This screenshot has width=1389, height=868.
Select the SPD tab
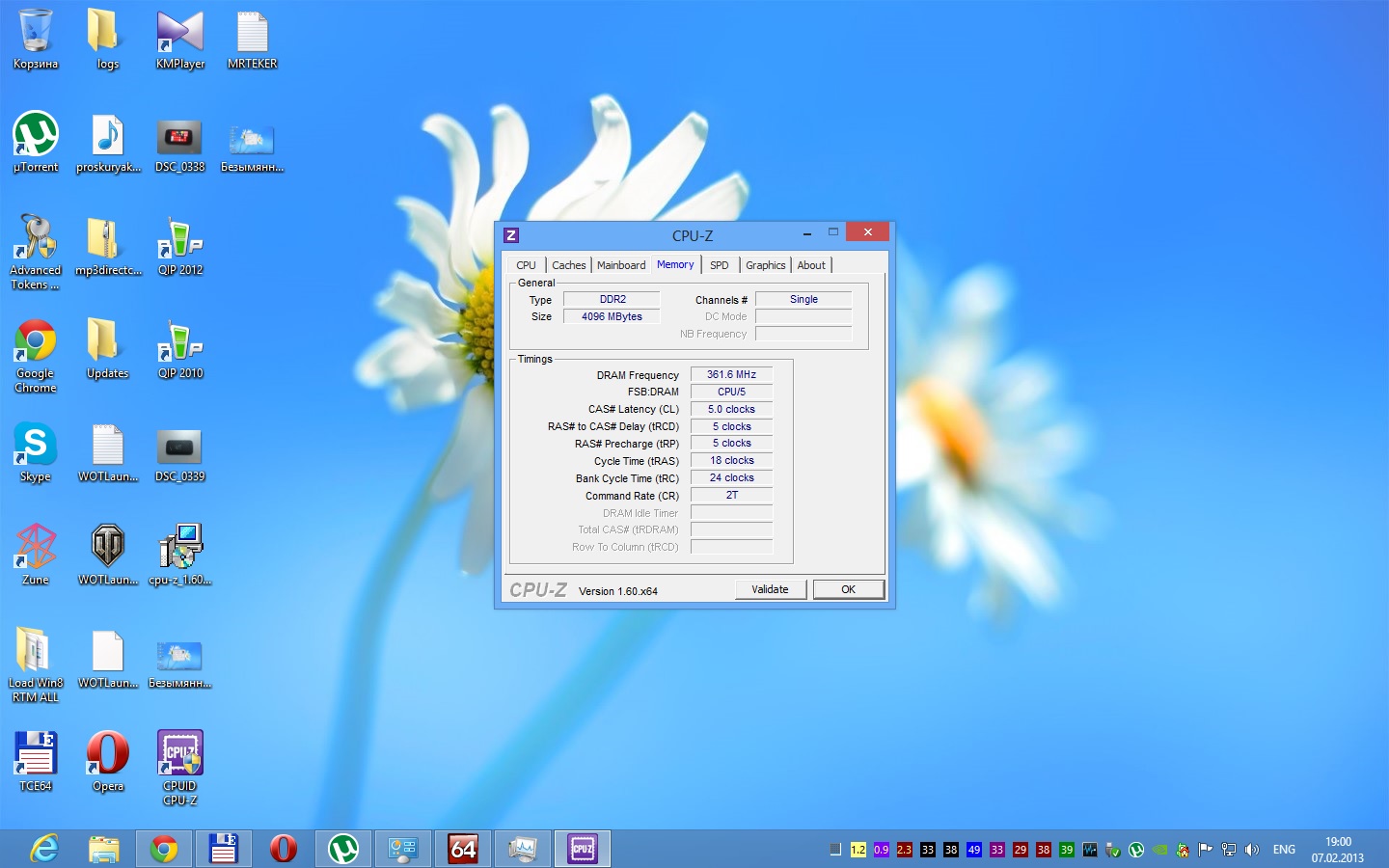click(720, 265)
